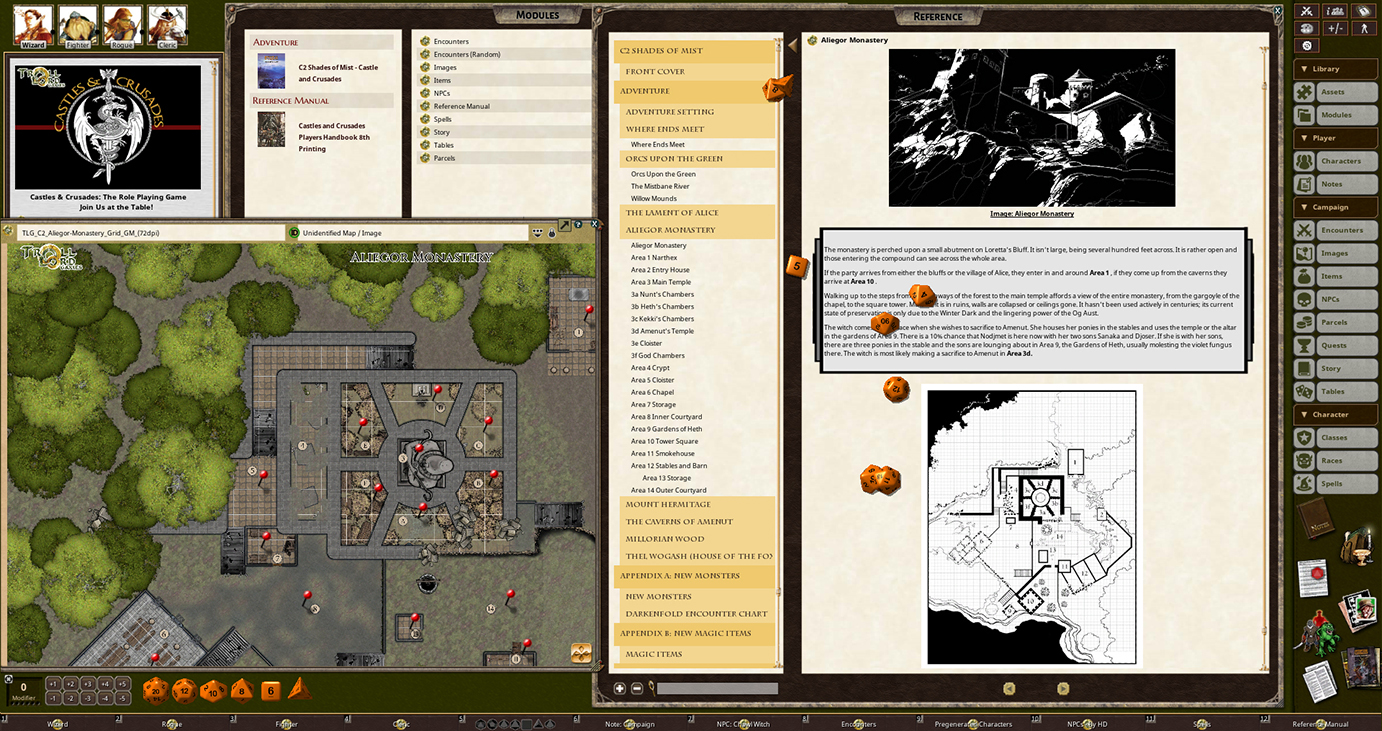This screenshot has width=1382, height=731.
Task: Toggle the -1 modifier button
Action: (x=53, y=699)
